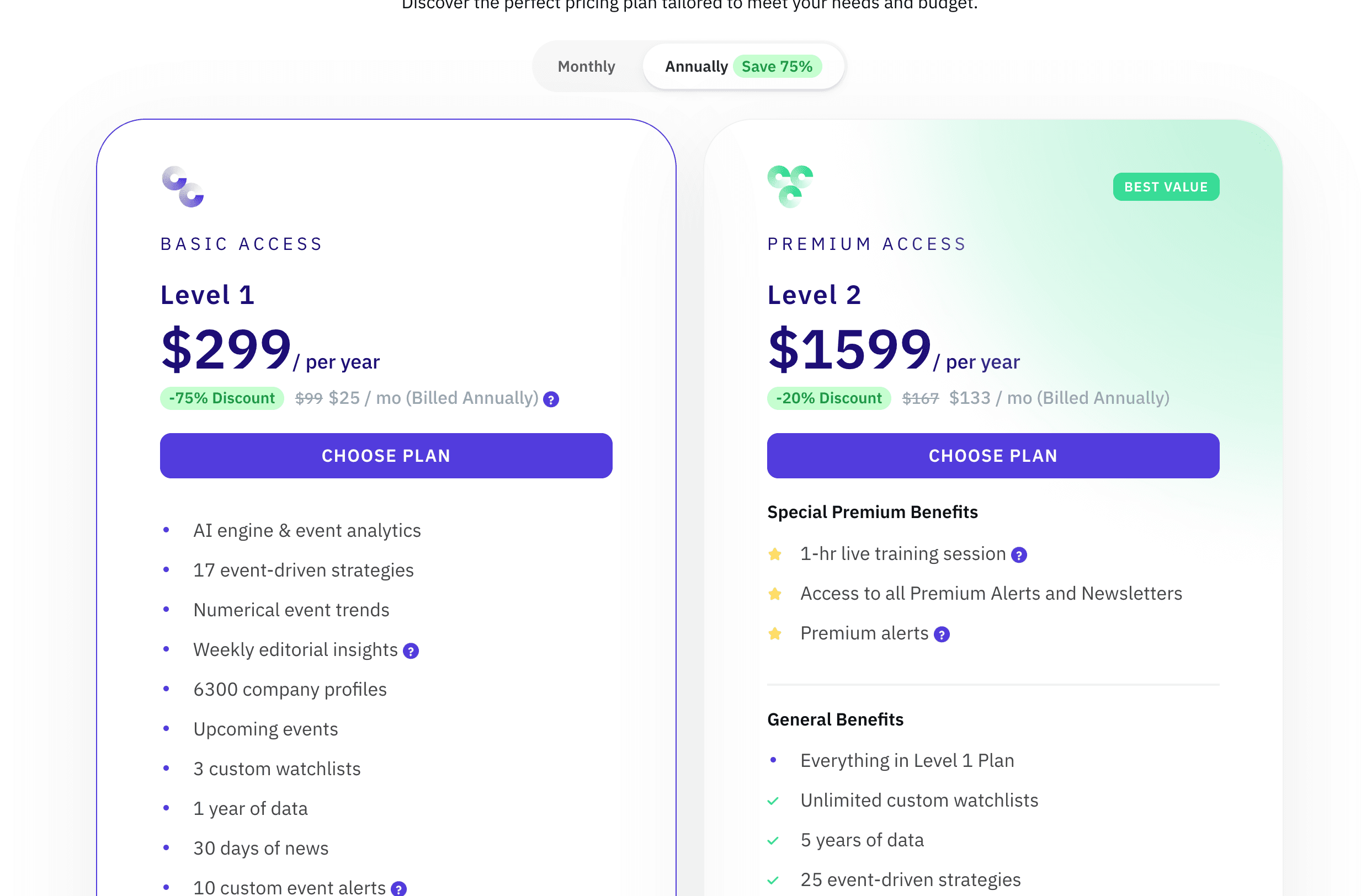Click the Save 75% badge

(x=777, y=66)
